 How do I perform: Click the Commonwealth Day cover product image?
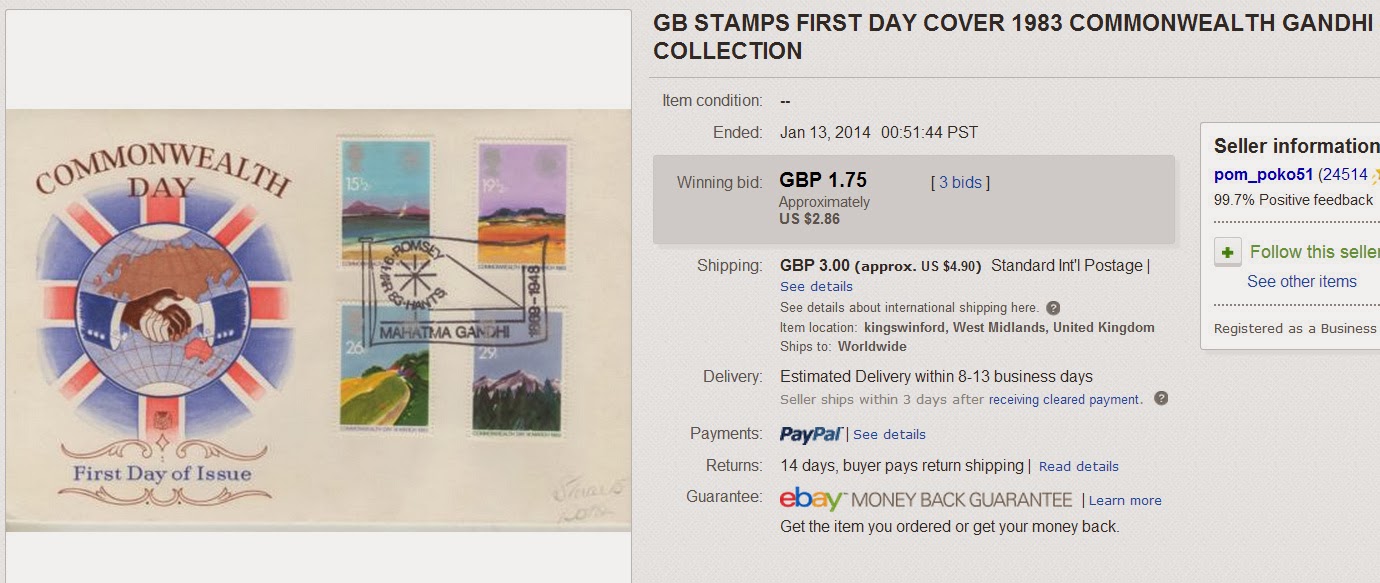318,320
